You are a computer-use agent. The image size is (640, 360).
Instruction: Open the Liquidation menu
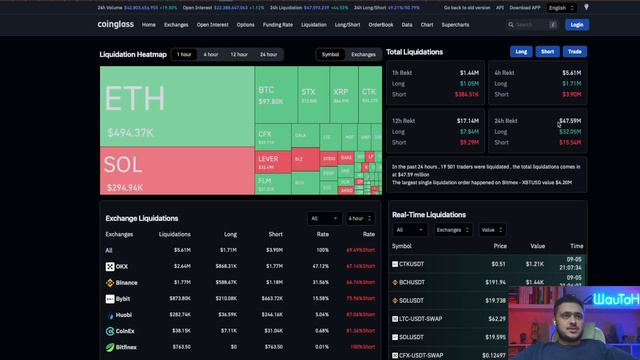pyautogui.click(x=313, y=25)
